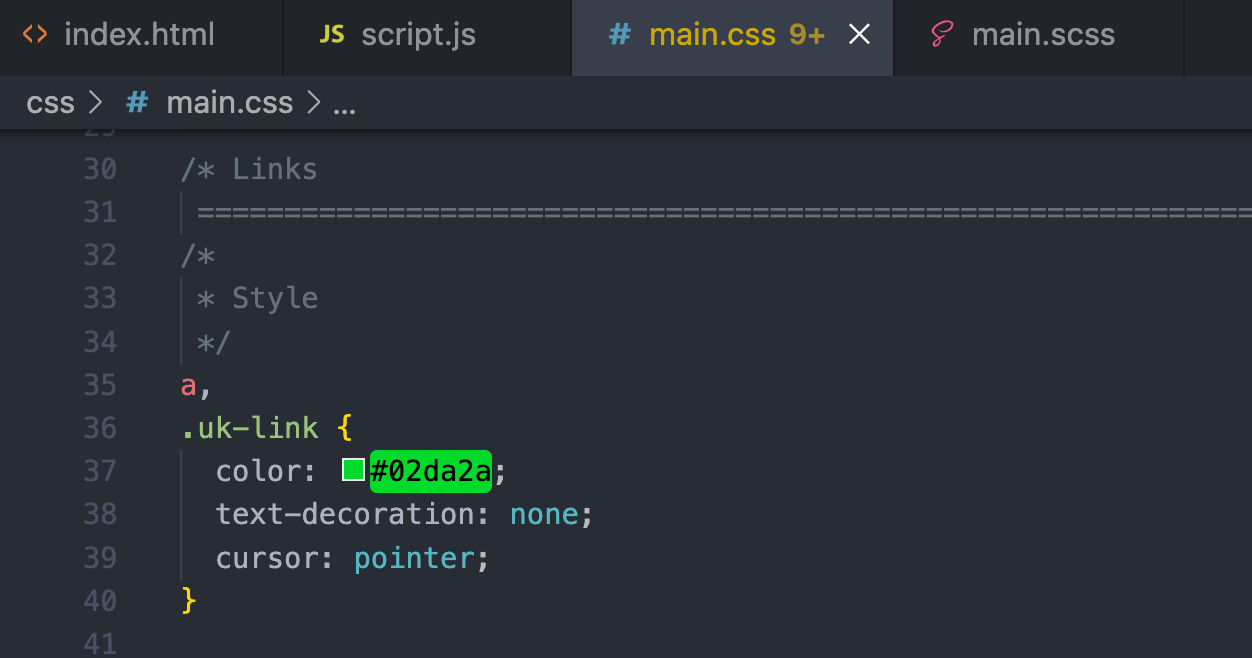The width and height of the screenshot is (1252, 658).
Task: Click the 9+ problems badge on main.css tab
Action: 807,35
